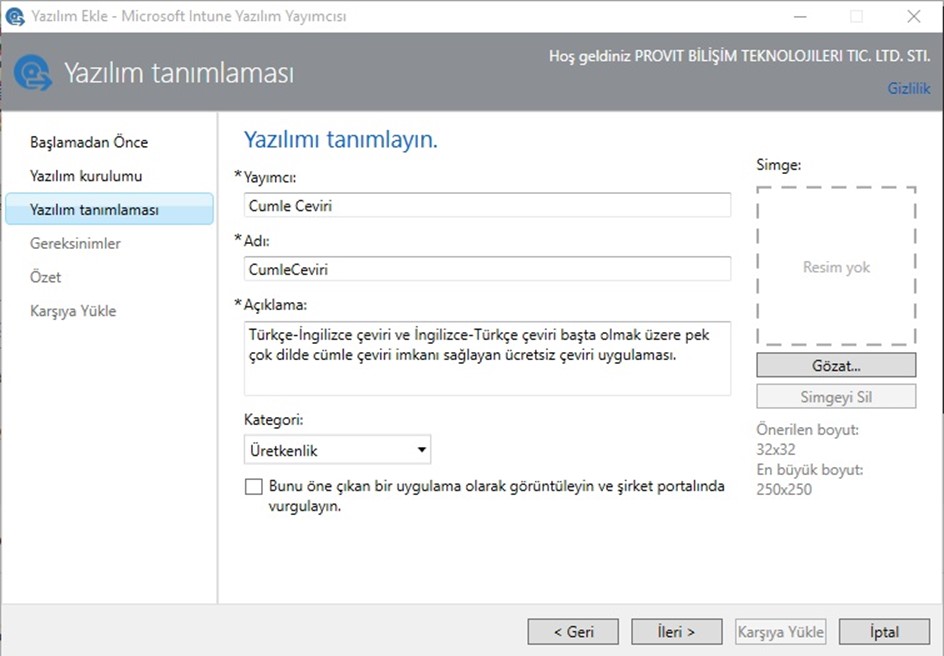Select the Gereksinimler step
Viewport: 944px width, 656px height.
(x=75, y=243)
